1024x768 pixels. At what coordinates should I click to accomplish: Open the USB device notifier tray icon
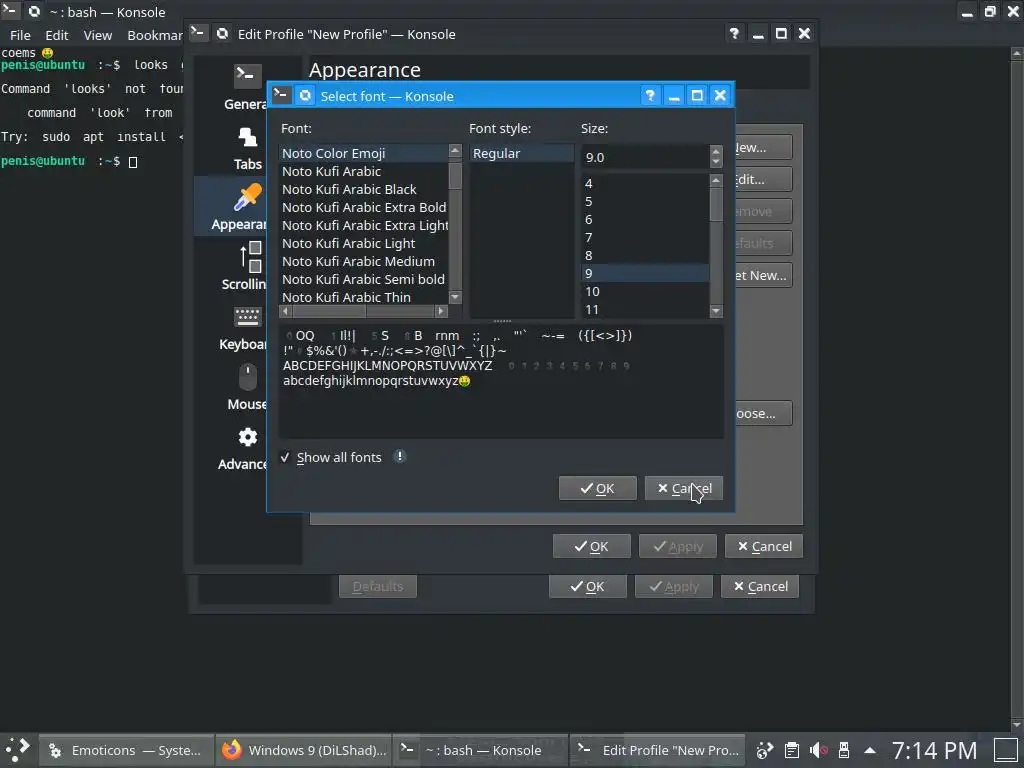(x=844, y=750)
